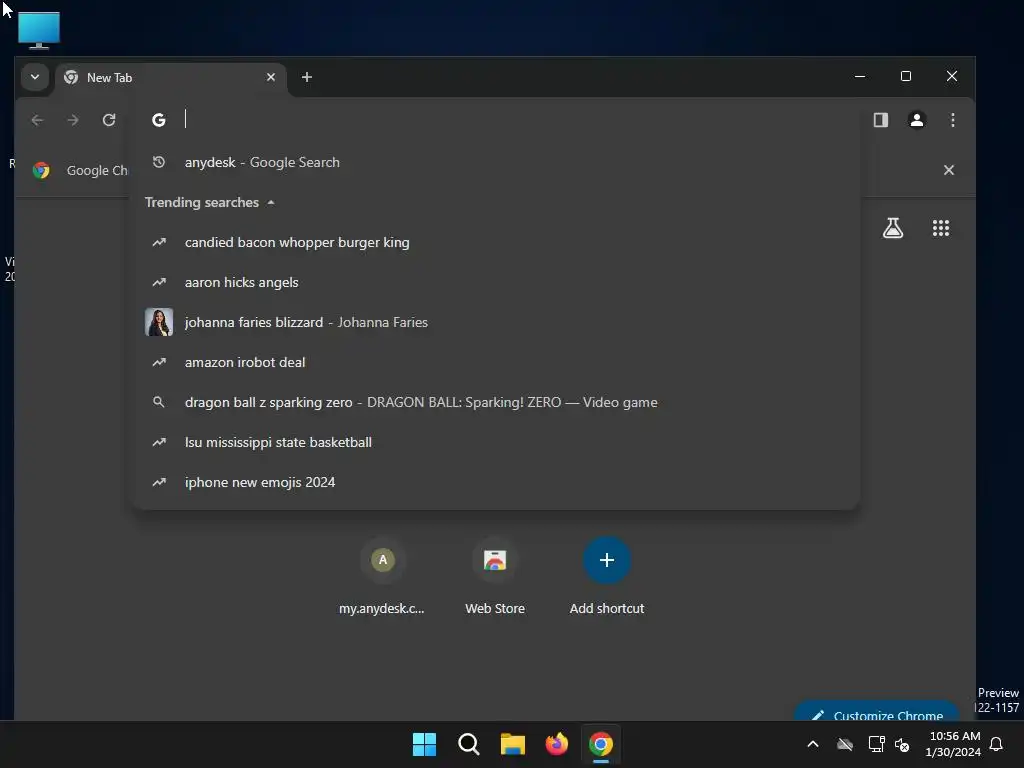This screenshot has width=1024, height=768.
Task: Open File Explorer from the taskbar
Action: pyautogui.click(x=513, y=744)
